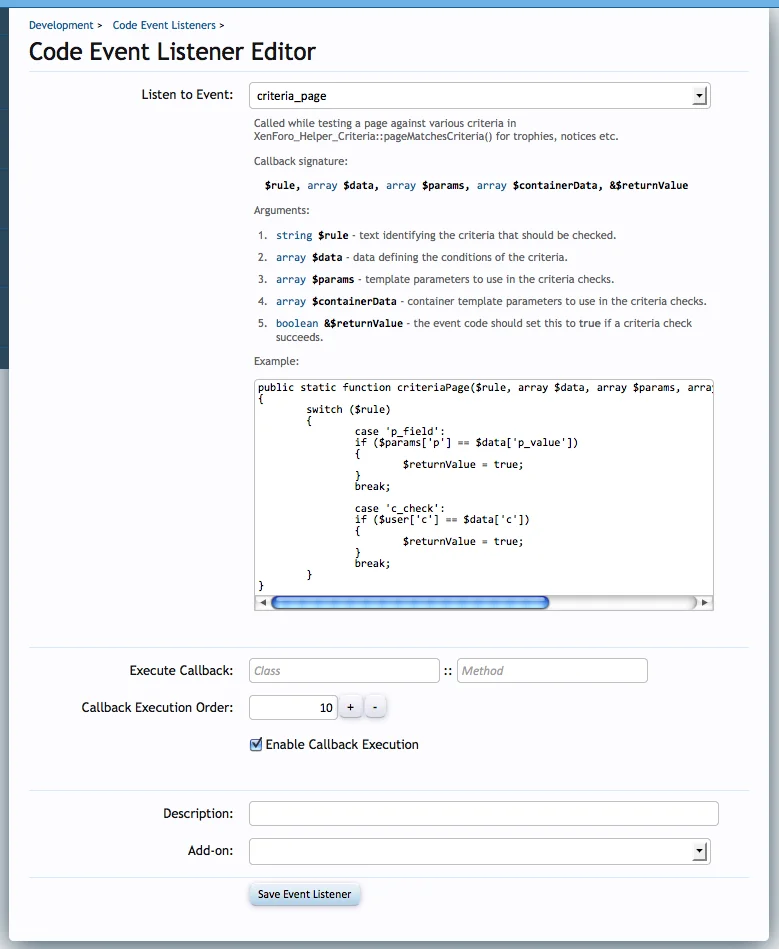779x949 pixels.
Task: Click the Callback Execution Order field
Action: (293, 708)
